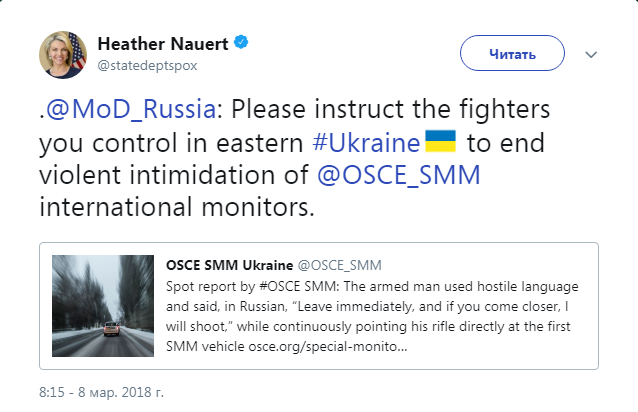638x412 pixels.
Task: Click the quoted tweet card's 'SMM vehicle' line
Action: [286, 347]
